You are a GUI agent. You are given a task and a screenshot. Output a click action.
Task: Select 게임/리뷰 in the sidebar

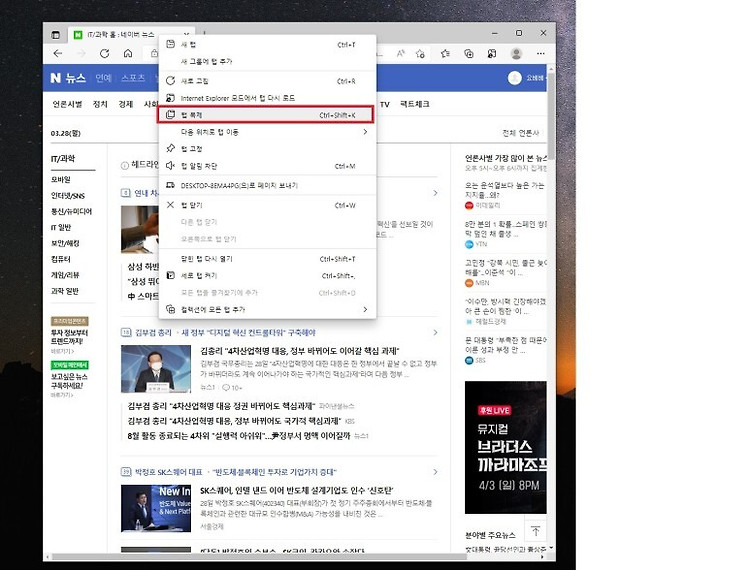[65, 275]
